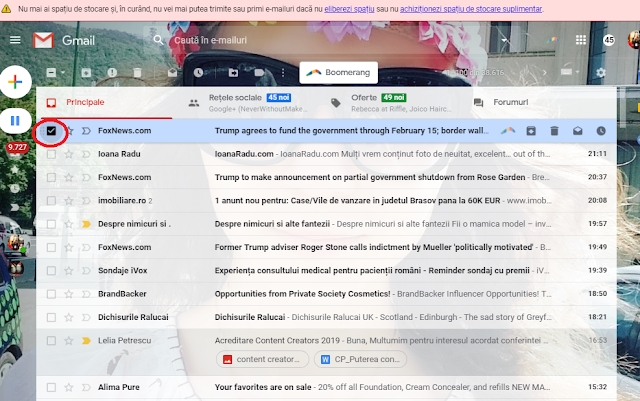The width and height of the screenshot is (640, 401).
Task: Click the account profile picture
Action: [x=633, y=40]
